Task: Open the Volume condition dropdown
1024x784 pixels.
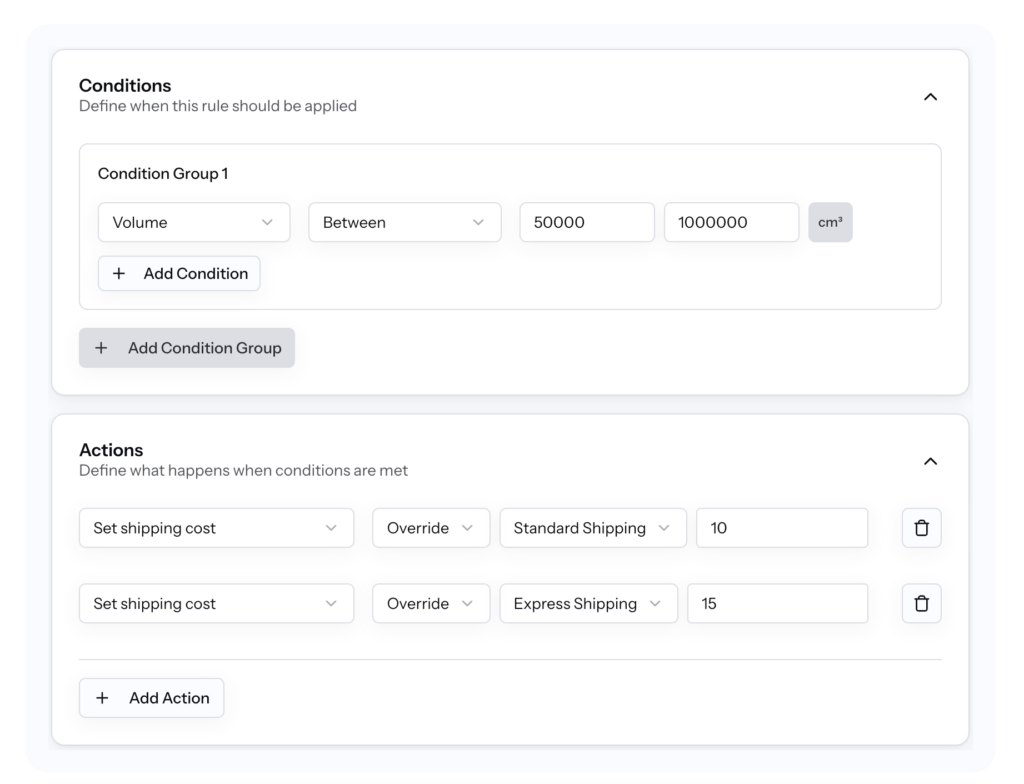Action: click(193, 222)
